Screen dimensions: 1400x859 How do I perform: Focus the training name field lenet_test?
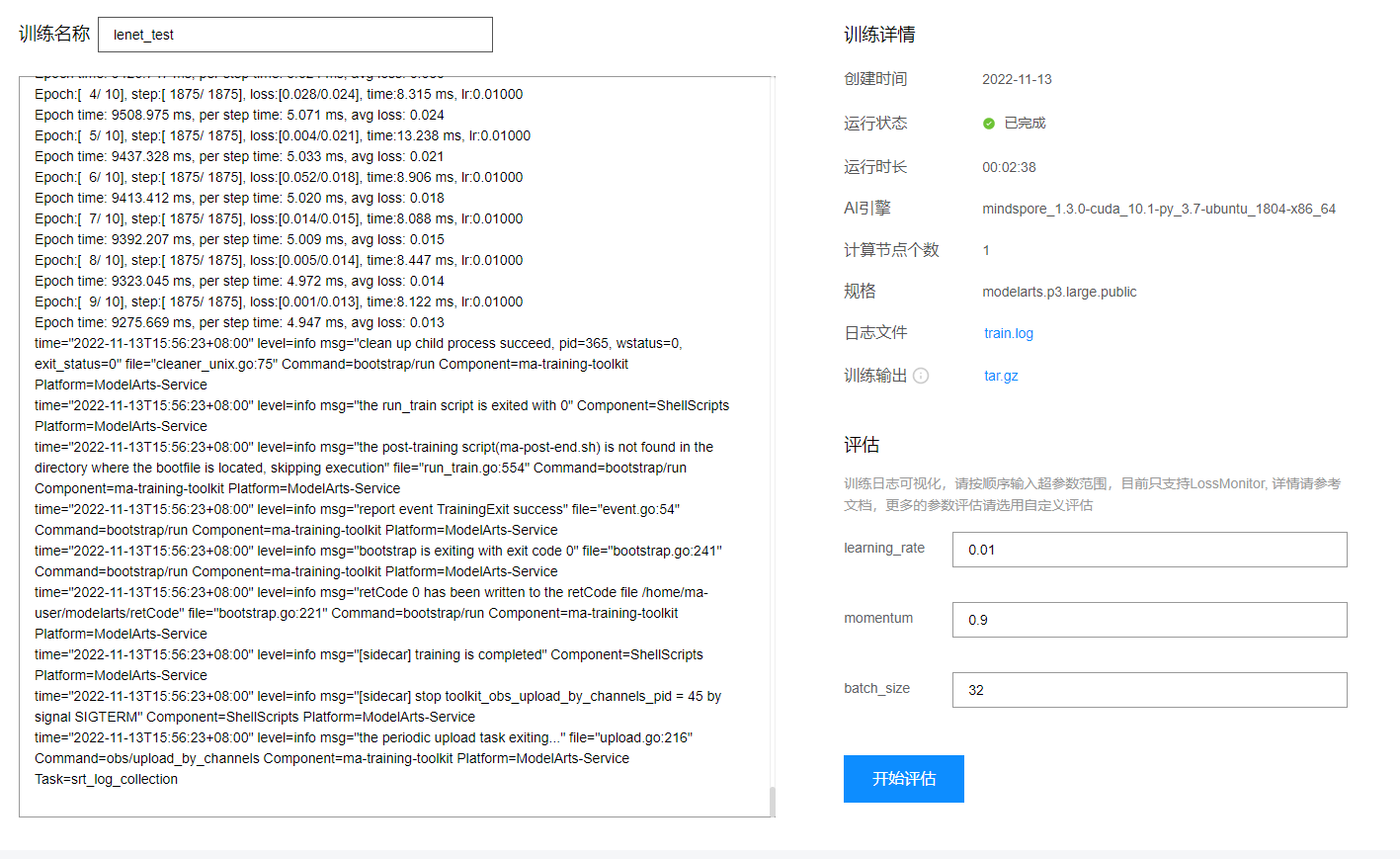(295, 35)
